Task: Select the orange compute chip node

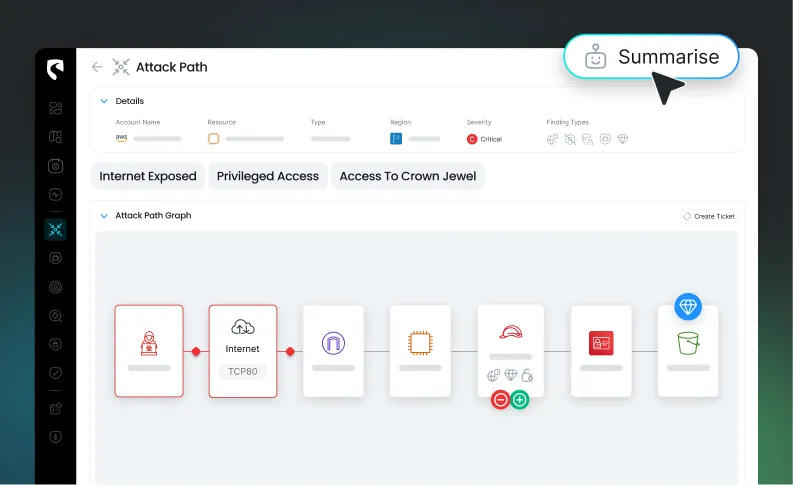Action: [420, 351]
